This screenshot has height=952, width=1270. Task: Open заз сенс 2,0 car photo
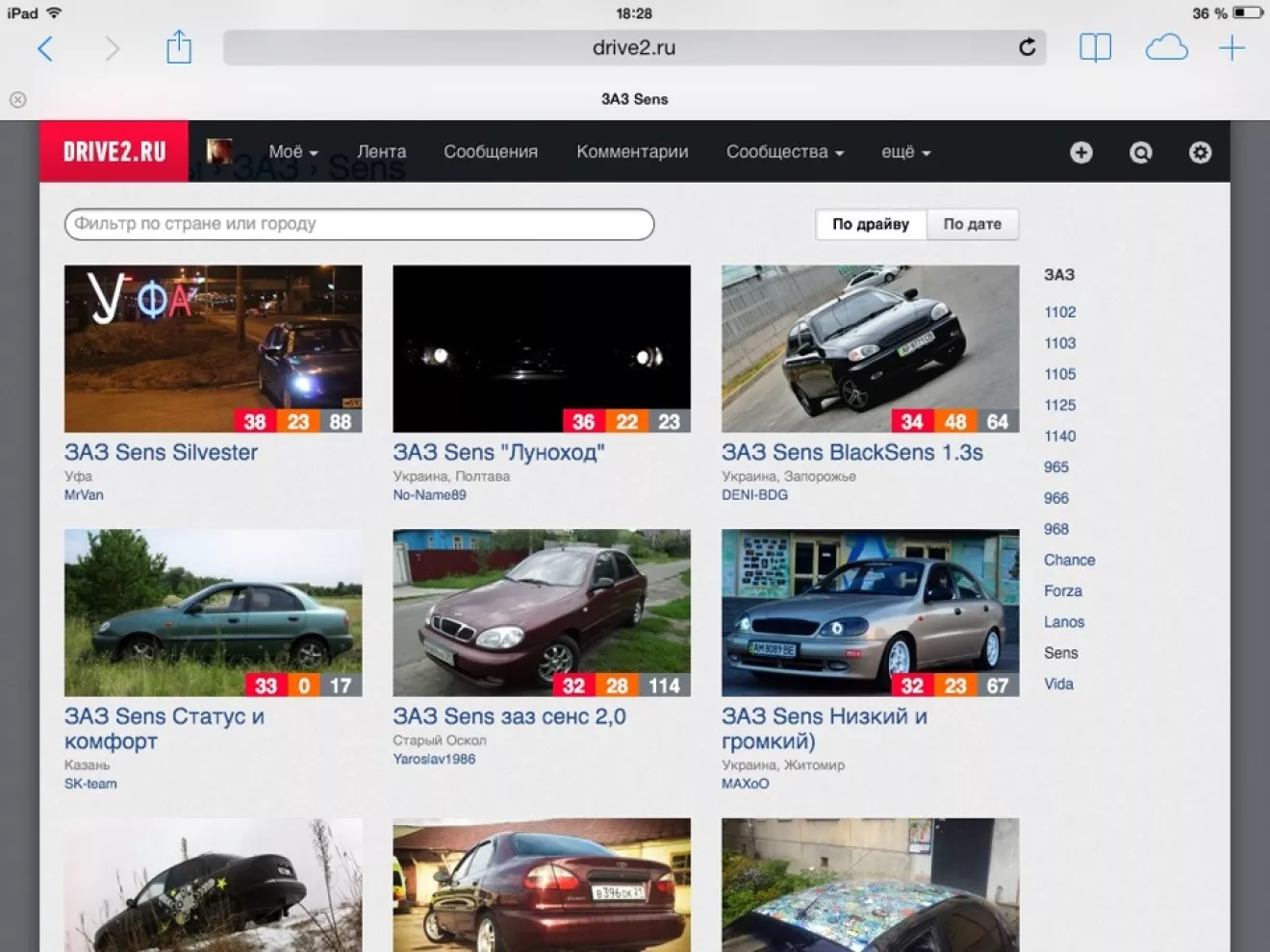point(542,613)
